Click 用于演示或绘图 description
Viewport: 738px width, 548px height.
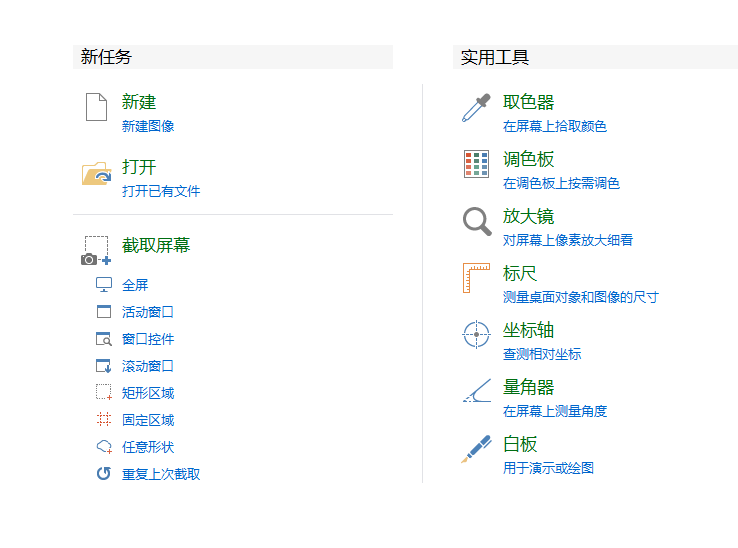[548, 468]
